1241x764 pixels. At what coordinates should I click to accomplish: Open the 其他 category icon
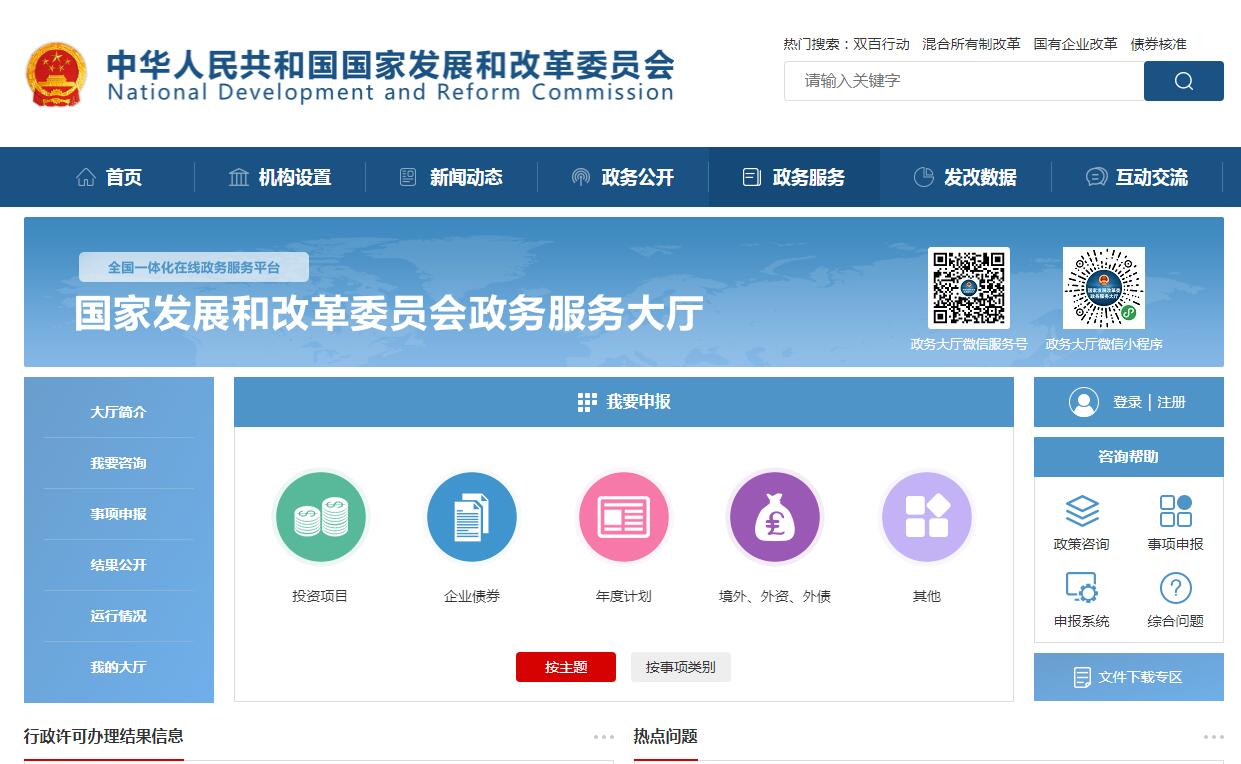[926, 518]
